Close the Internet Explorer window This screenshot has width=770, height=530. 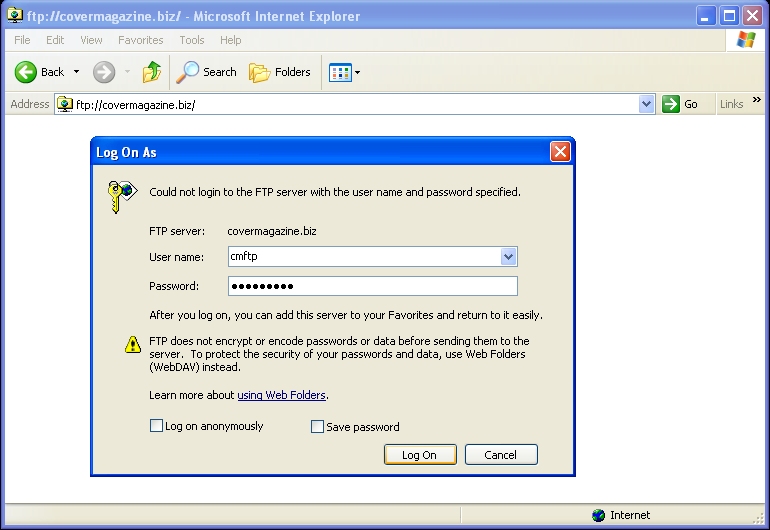pos(753,16)
